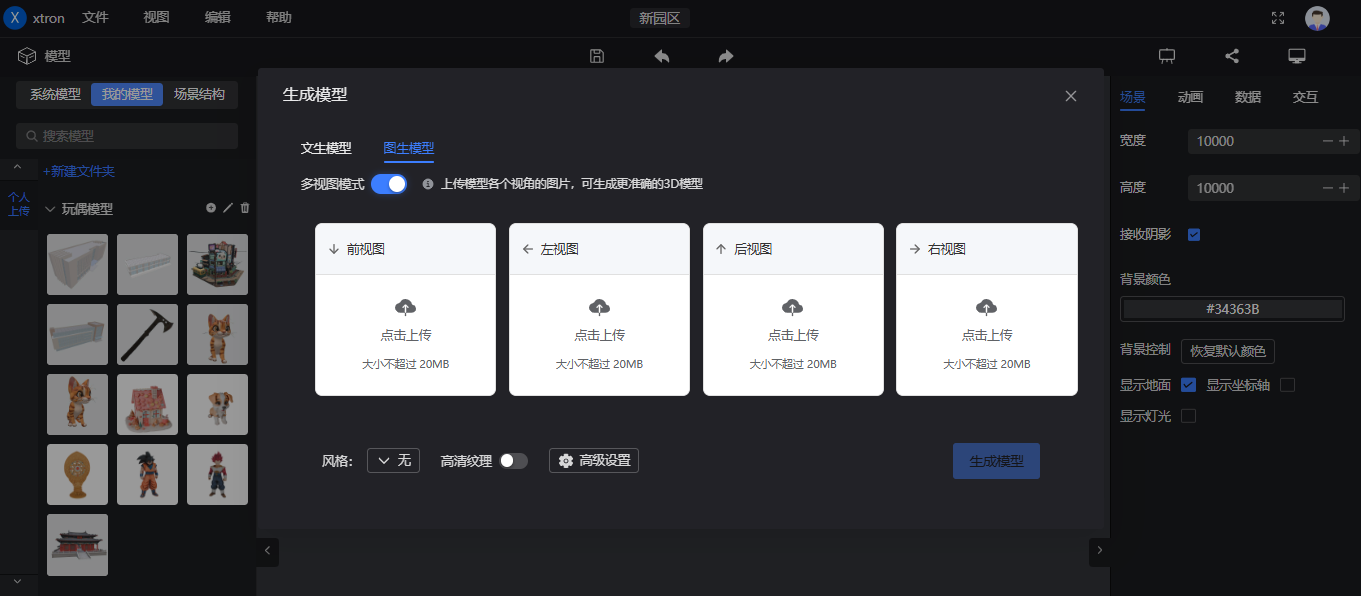Open 高级设置 advanced settings
This screenshot has width=1361, height=596.
(594, 460)
